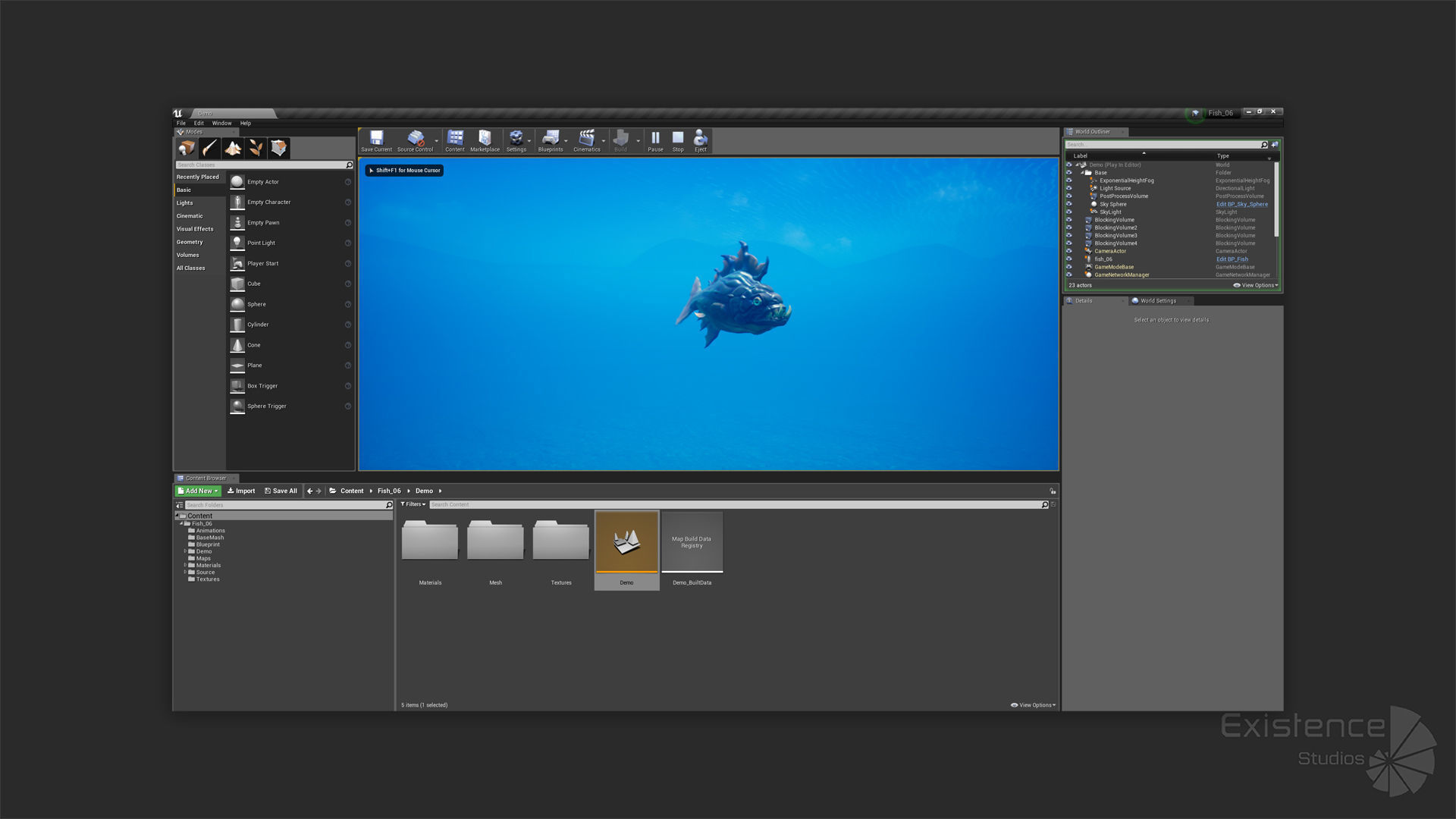
Task: Pause the play-in-editor session
Action: pos(655,140)
